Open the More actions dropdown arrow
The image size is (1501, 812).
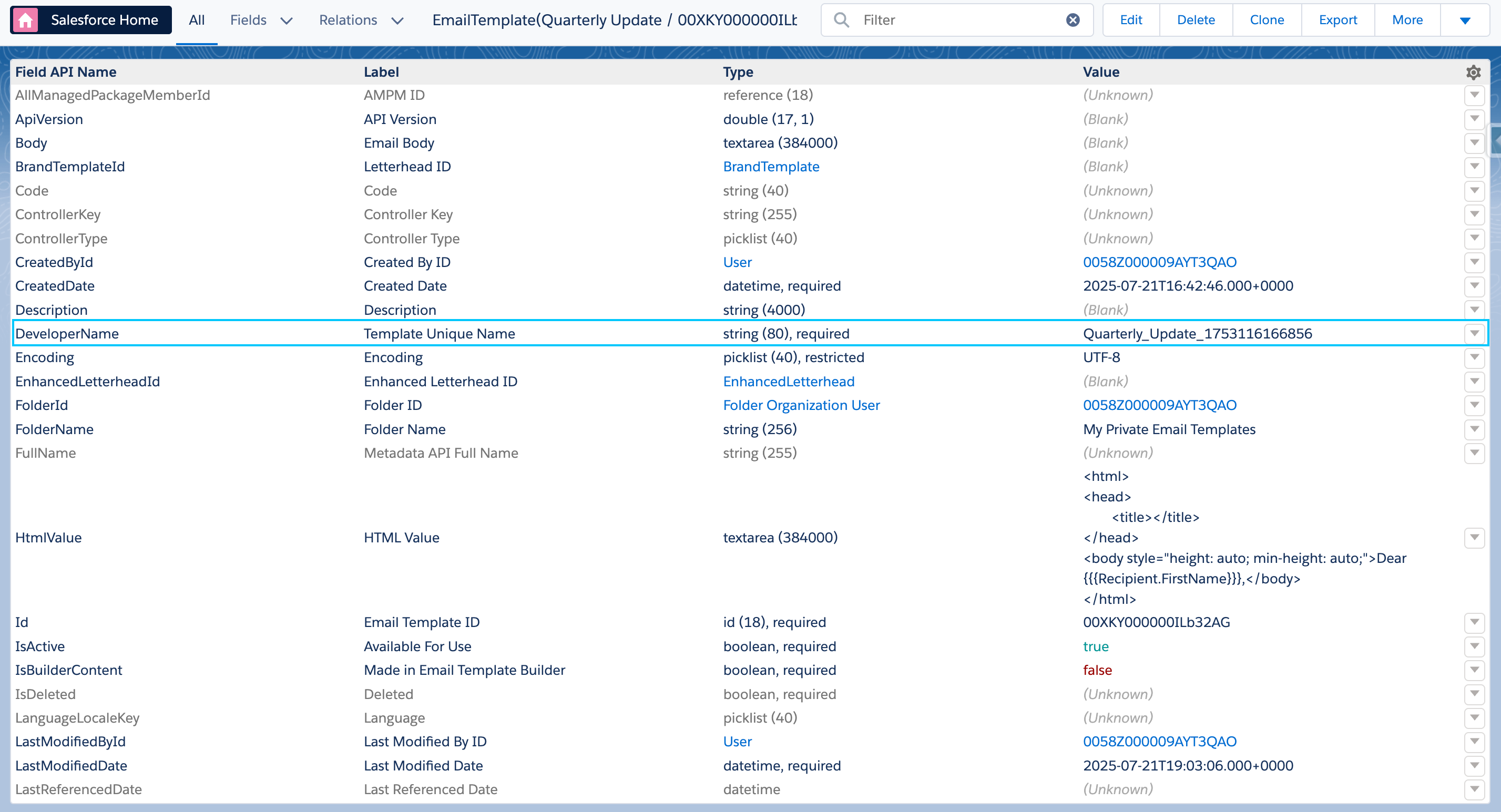click(x=1465, y=20)
